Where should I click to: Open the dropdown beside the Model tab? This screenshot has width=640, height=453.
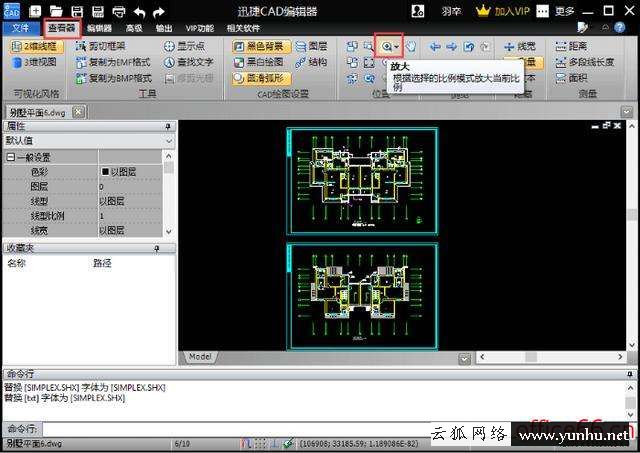464,359
